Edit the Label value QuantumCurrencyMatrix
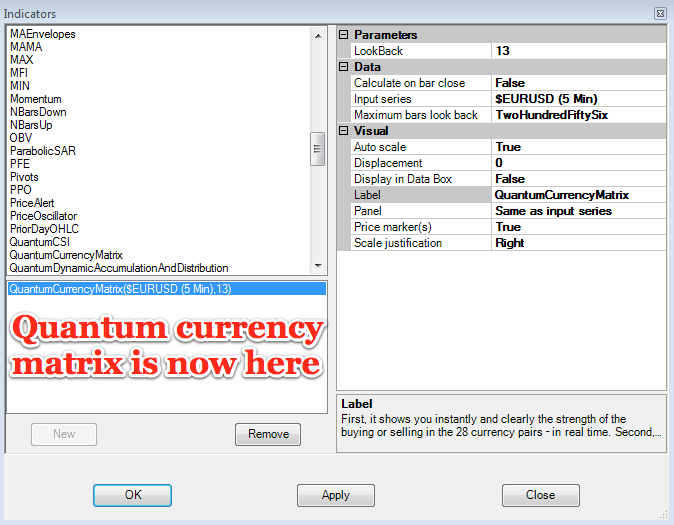 579,195
